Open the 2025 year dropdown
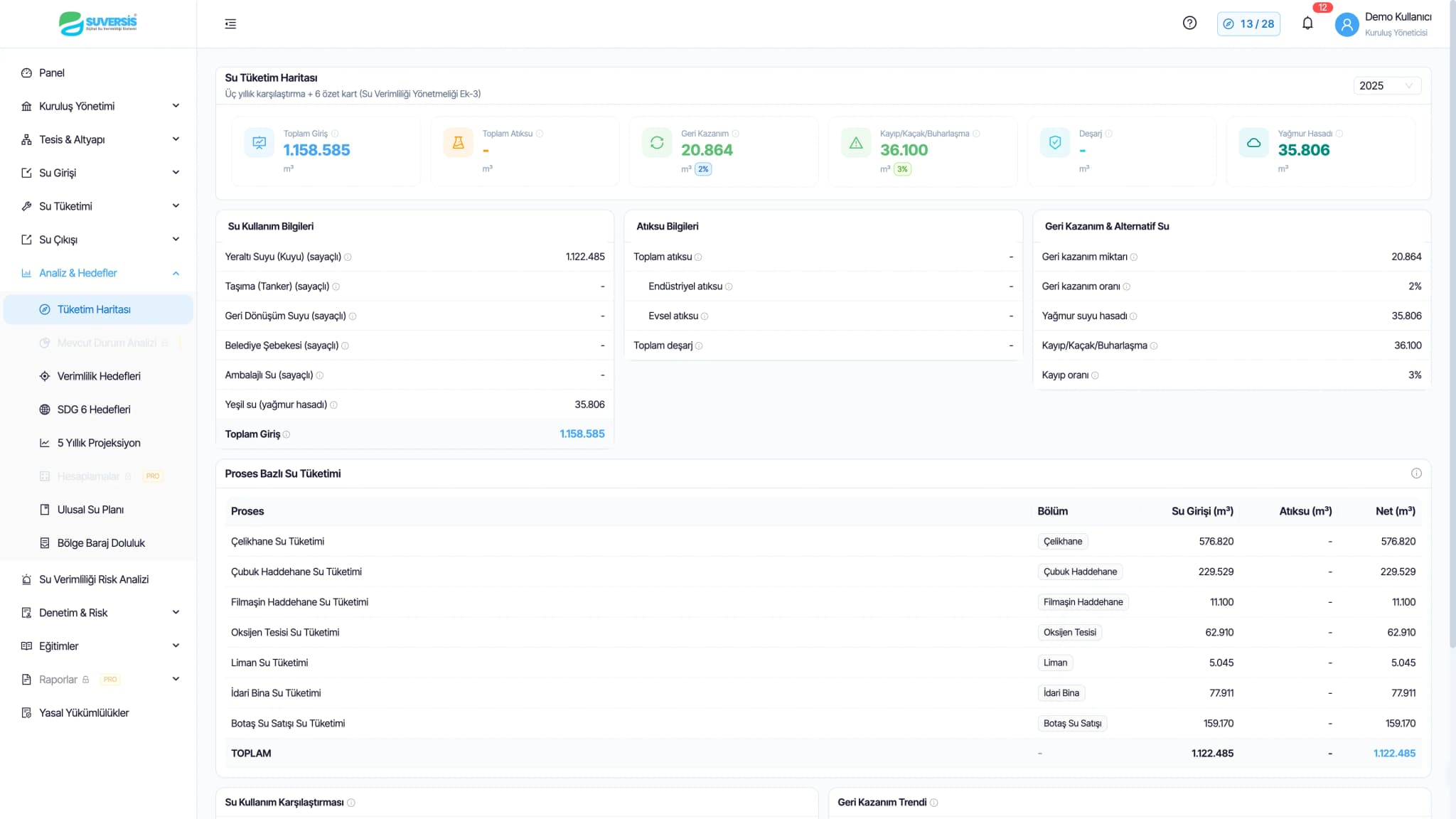 tap(1386, 85)
